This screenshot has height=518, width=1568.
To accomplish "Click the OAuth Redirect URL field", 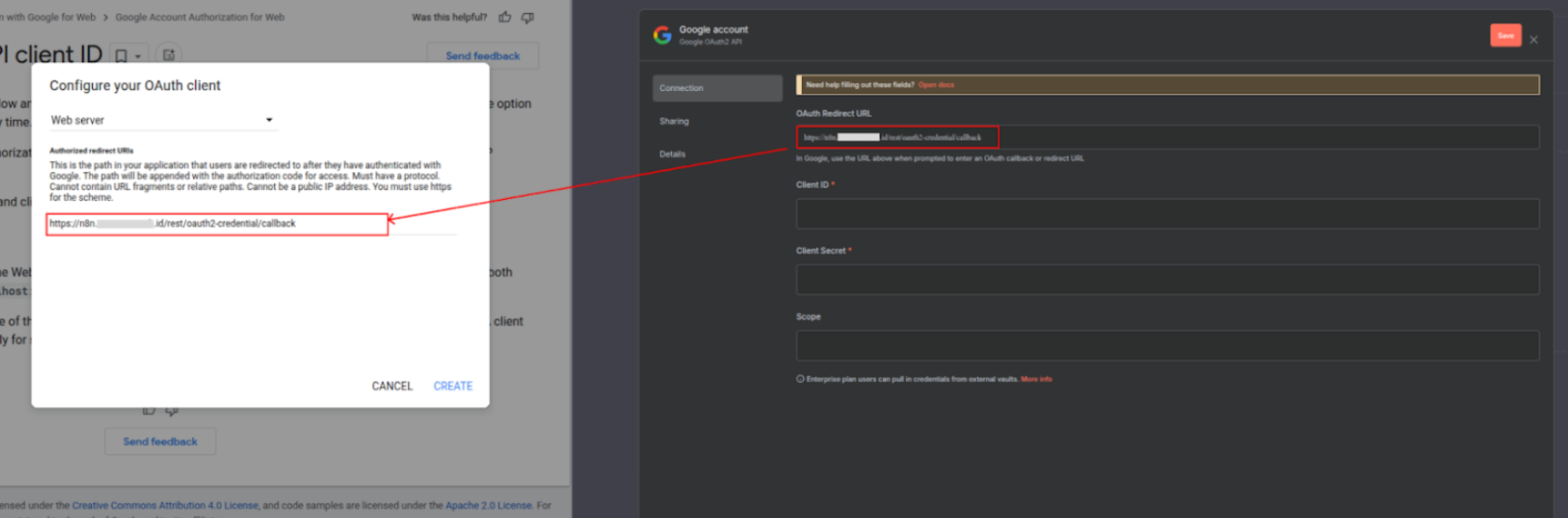I will (1167, 138).
